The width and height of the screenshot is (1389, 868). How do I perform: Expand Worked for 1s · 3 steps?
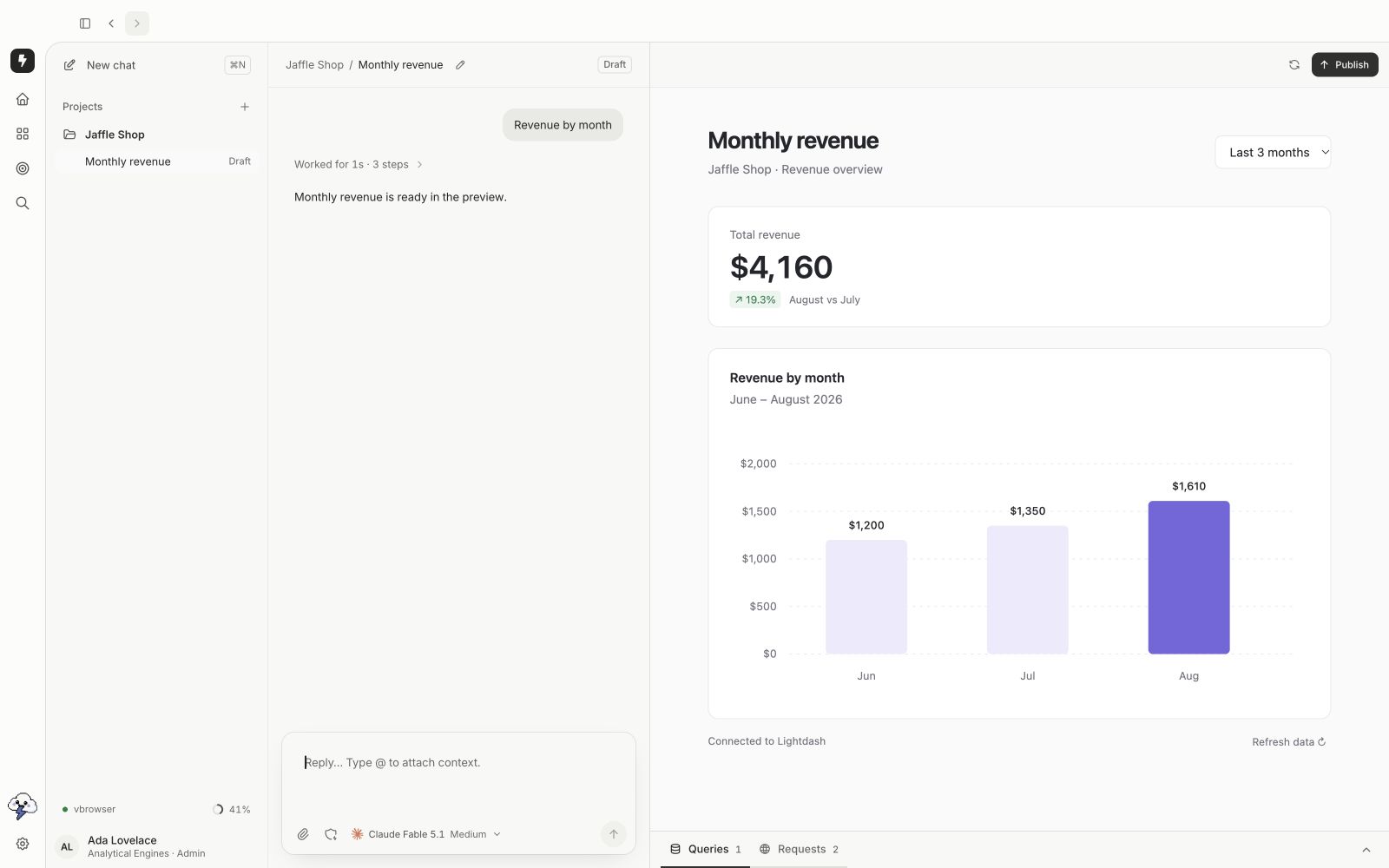[359, 164]
